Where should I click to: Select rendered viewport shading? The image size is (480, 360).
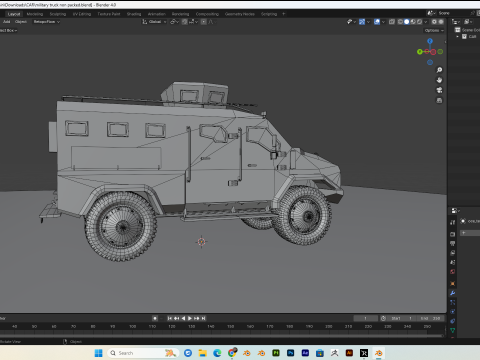coord(419,22)
